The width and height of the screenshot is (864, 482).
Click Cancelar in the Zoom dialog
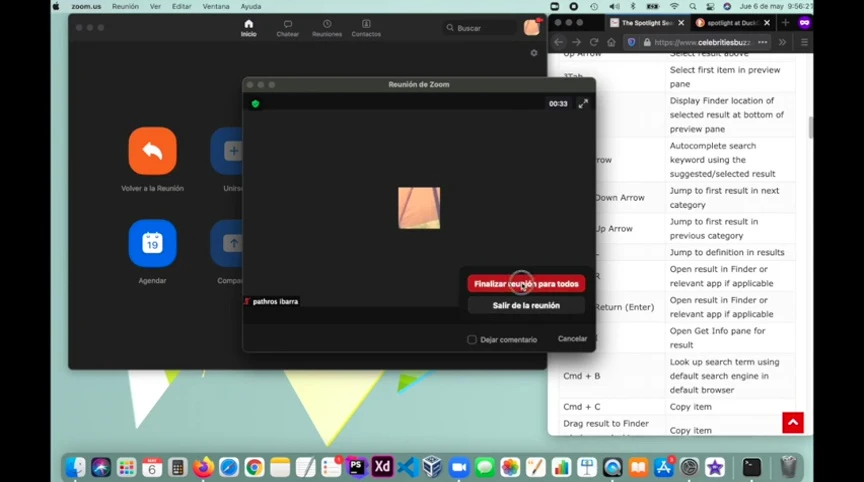coord(572,339)
